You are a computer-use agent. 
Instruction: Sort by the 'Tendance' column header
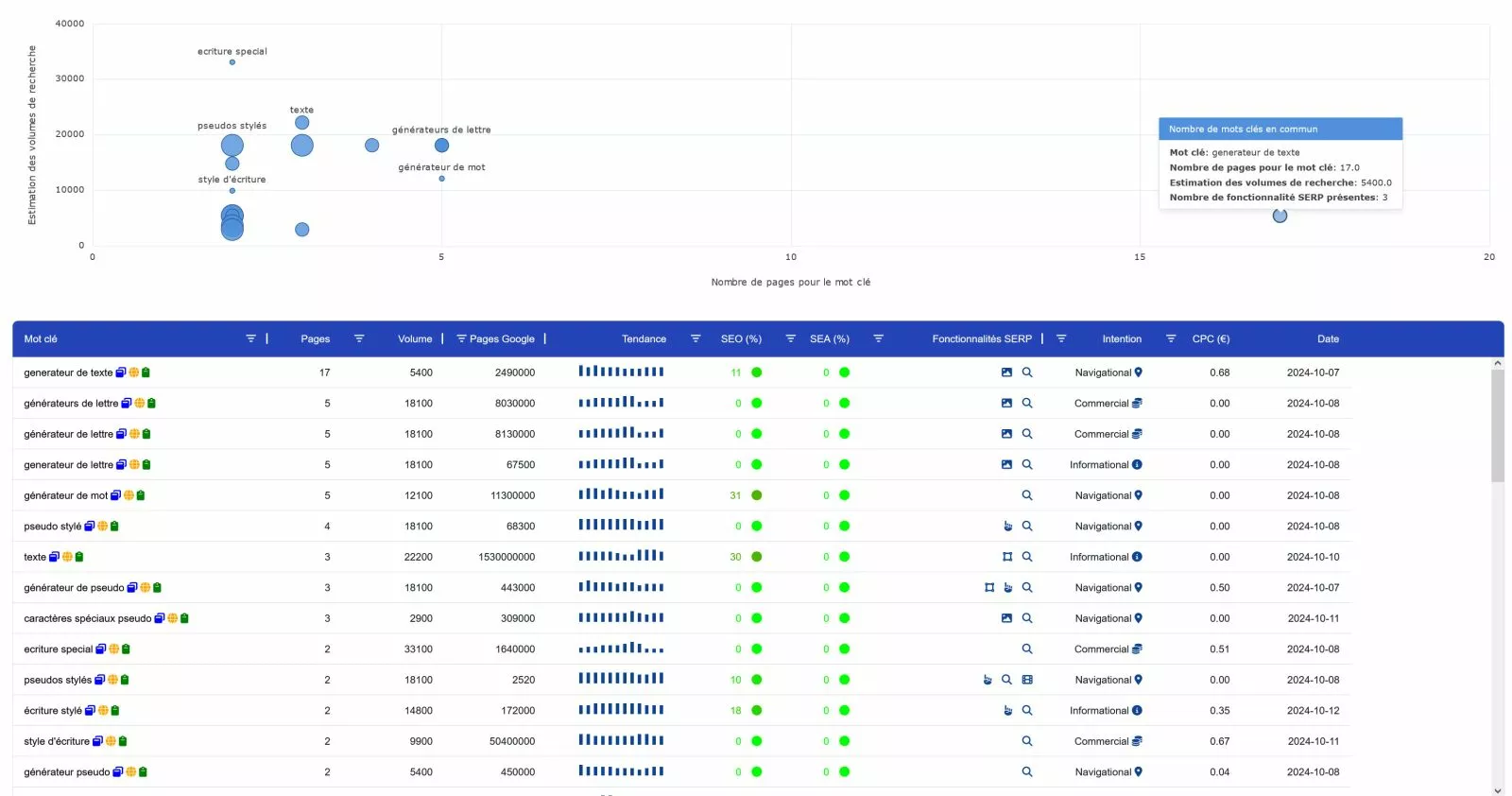644,338
